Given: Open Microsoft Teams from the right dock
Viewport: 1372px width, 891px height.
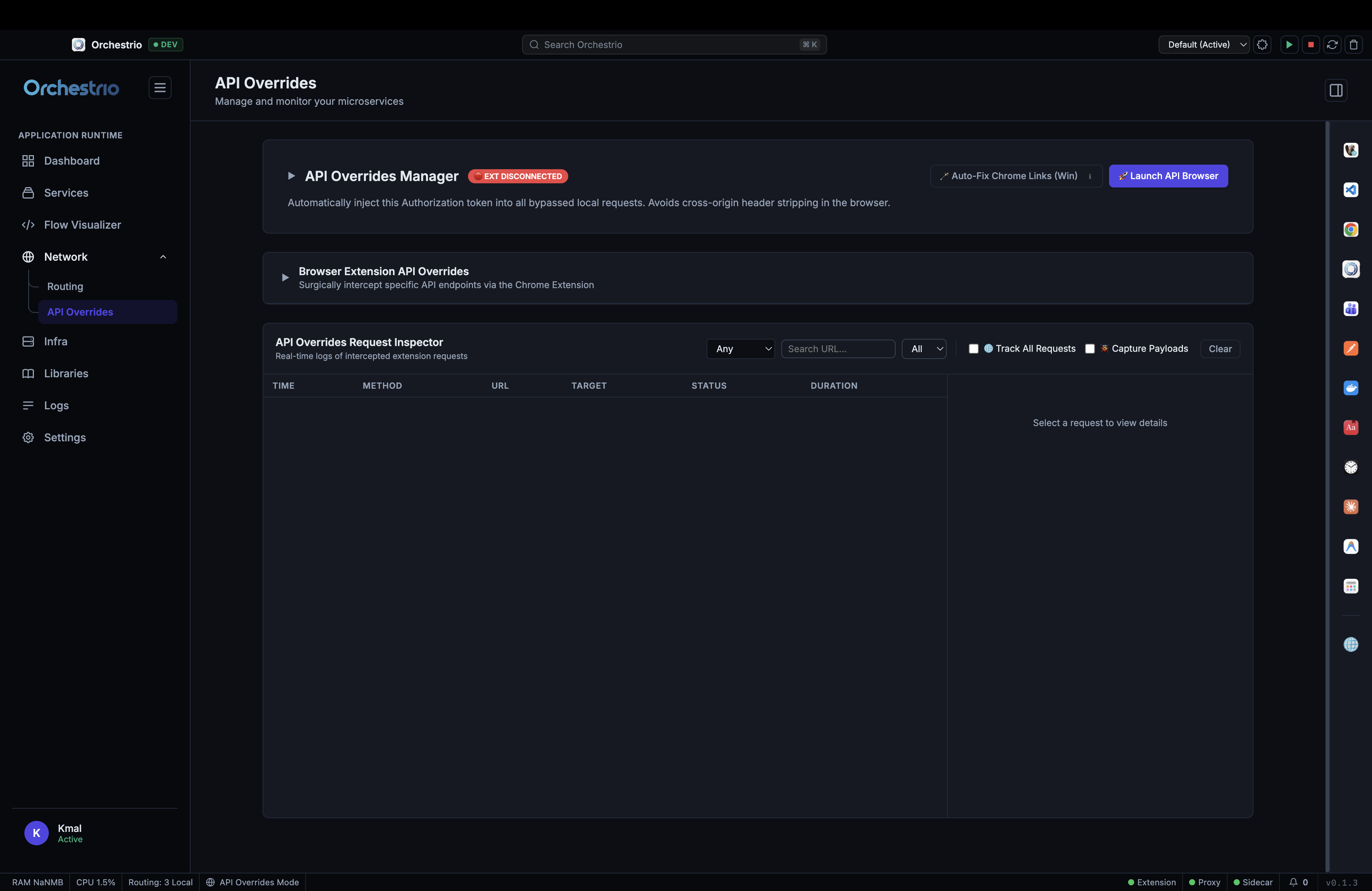Looking at the screenshot, I should [x=1351, y=309].
